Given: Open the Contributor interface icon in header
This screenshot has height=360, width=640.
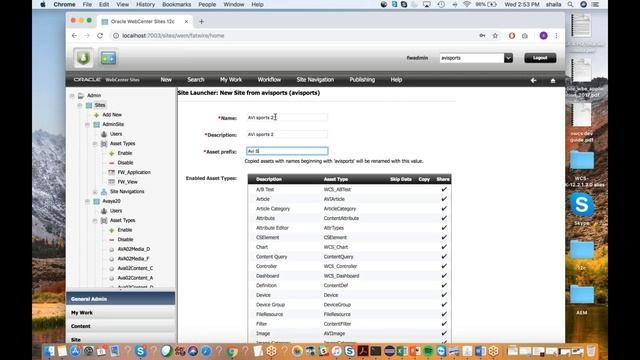Looking at the screenshot, I should coord(108,58).
